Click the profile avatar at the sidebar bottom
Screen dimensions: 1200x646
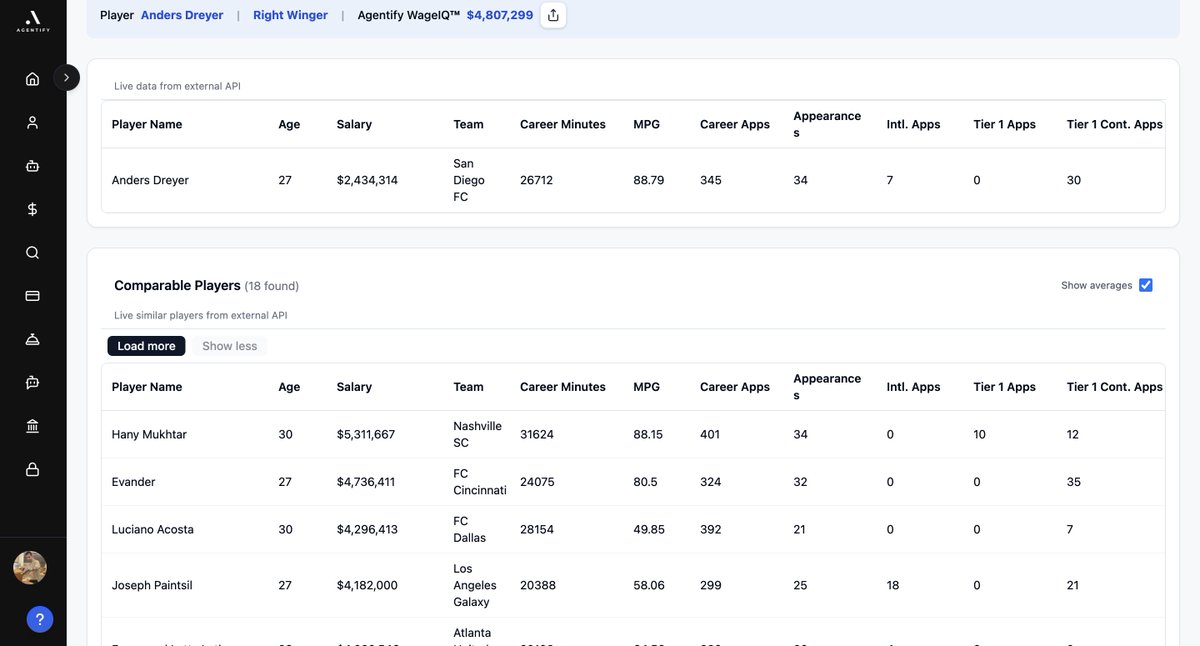[x=30, y=567]
